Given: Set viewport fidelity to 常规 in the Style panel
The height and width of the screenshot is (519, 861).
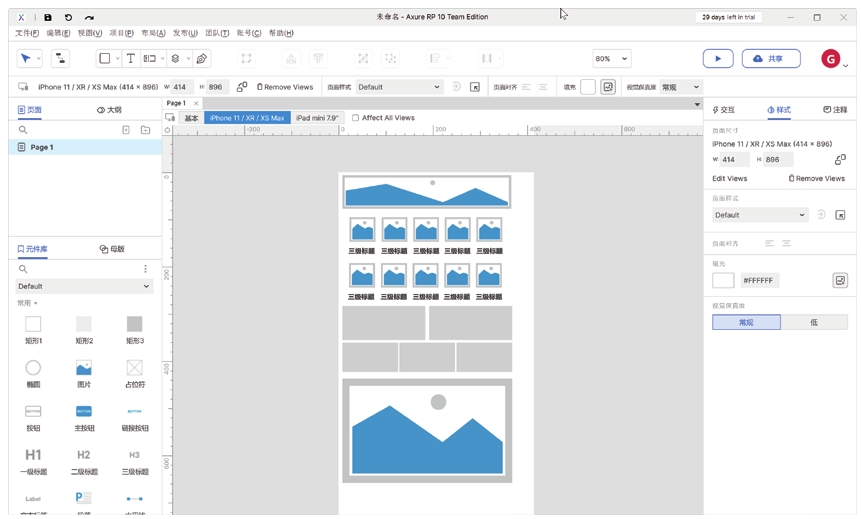Looking at the screenshot, I should click(746, 322).
